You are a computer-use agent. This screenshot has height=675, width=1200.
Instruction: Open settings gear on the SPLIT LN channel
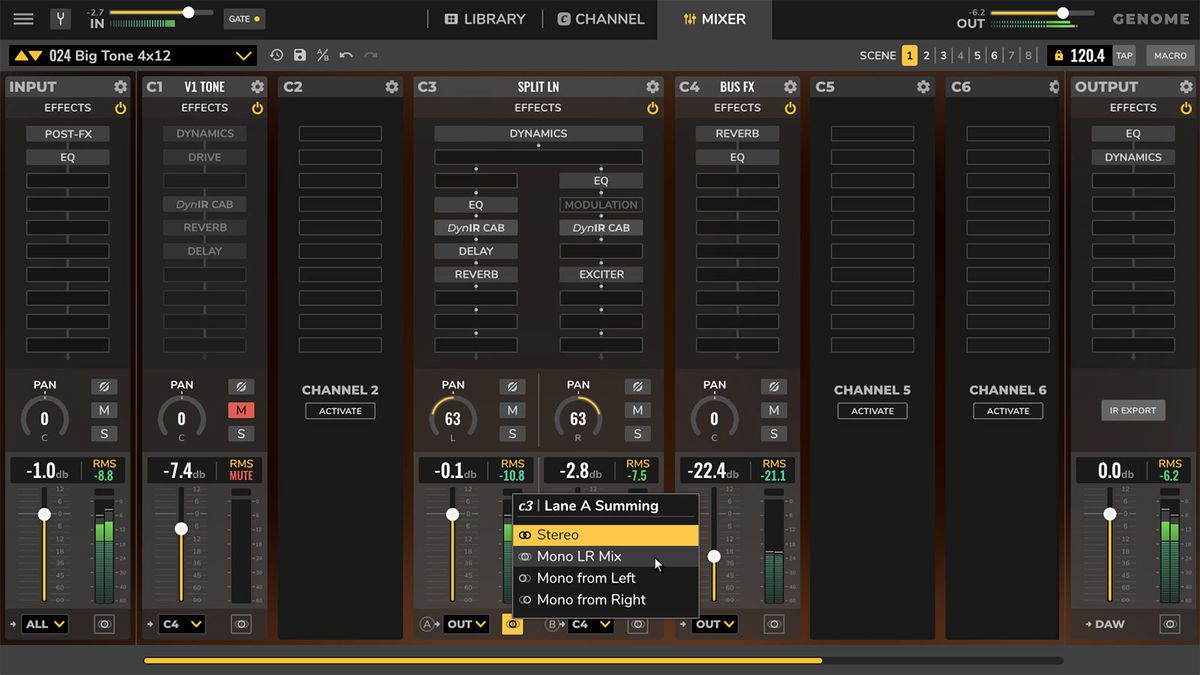[x=651, y=87]
